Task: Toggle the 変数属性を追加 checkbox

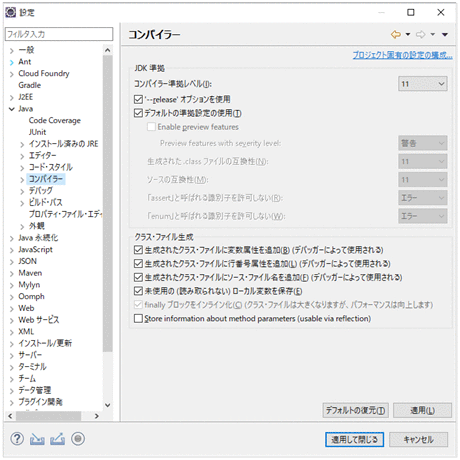Action: point(138,250)
